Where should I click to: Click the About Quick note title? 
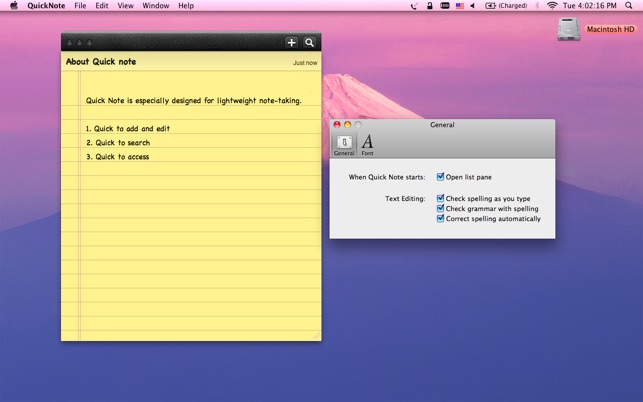pyautogui.click(x=101, y=62)
